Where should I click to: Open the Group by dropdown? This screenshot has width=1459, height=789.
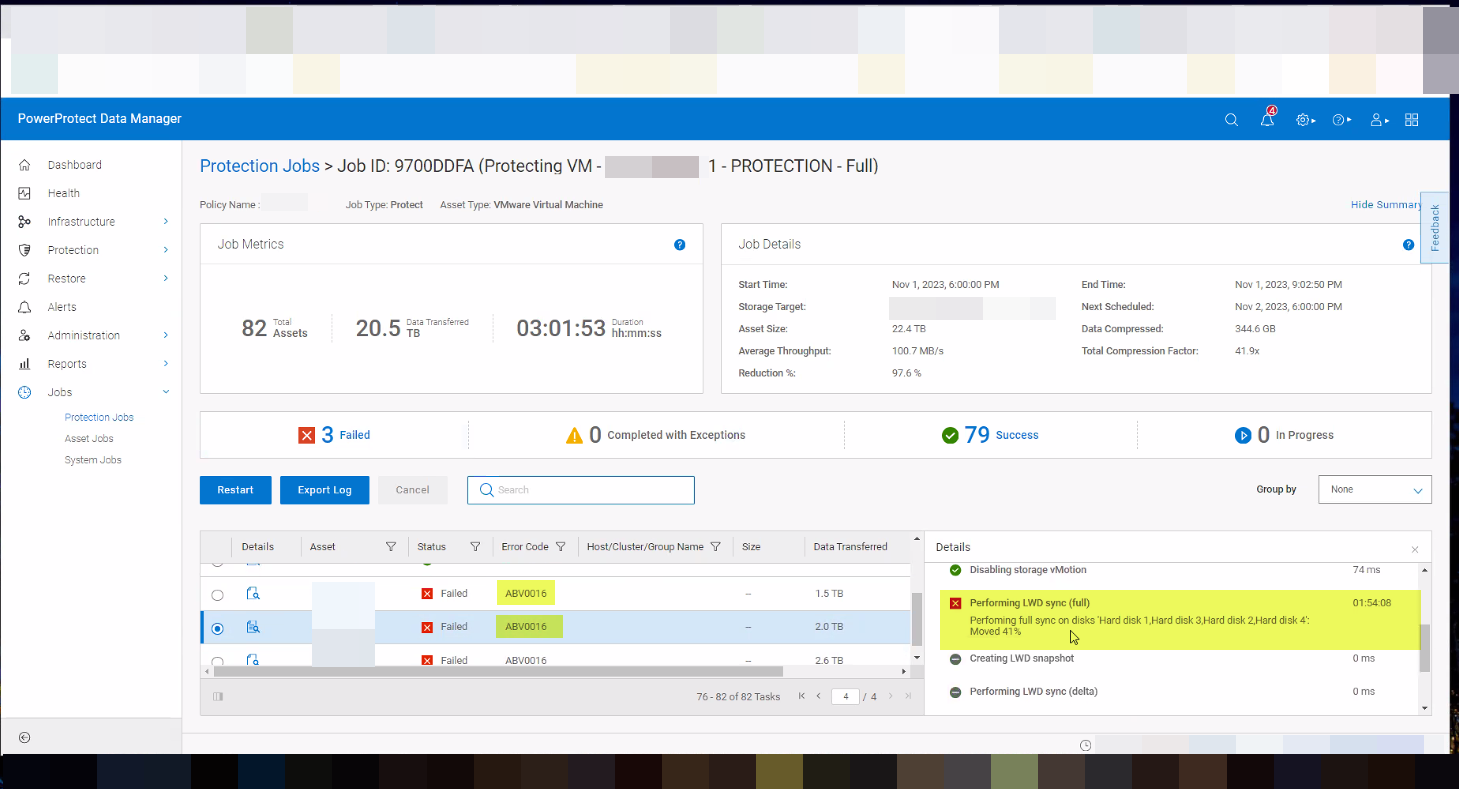point(1374,489)
